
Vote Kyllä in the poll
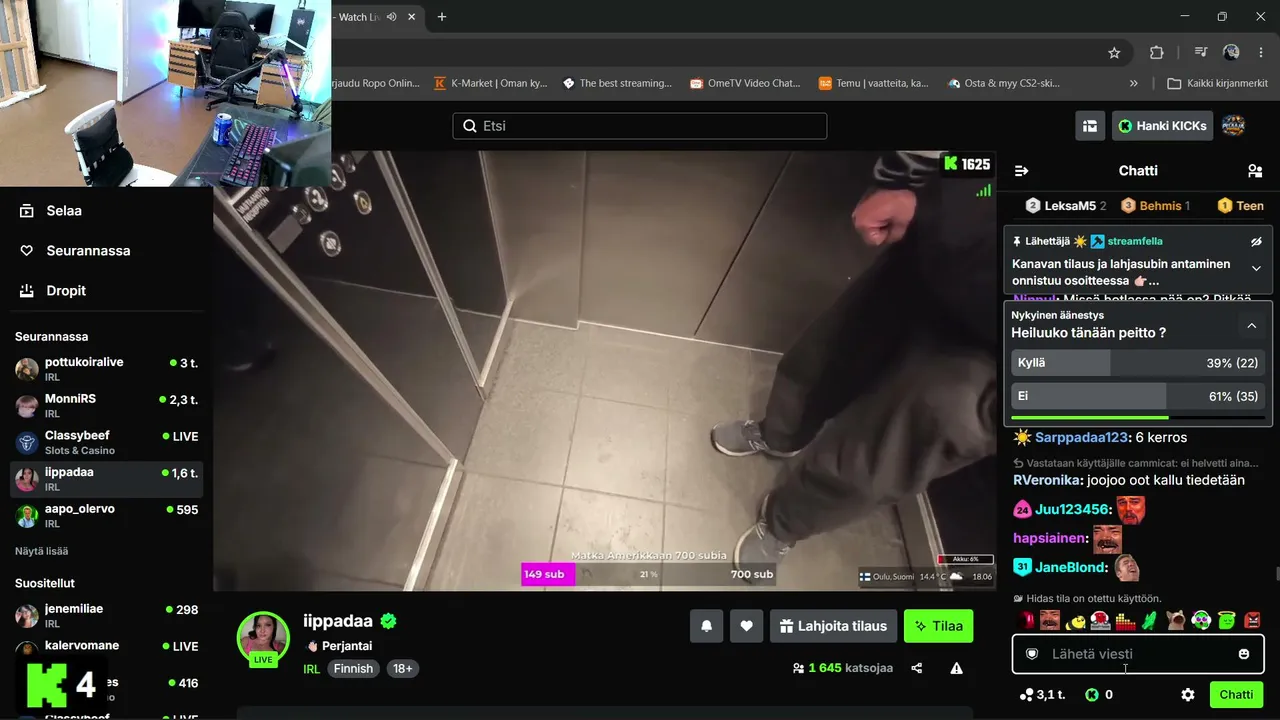coord(1138,363)
